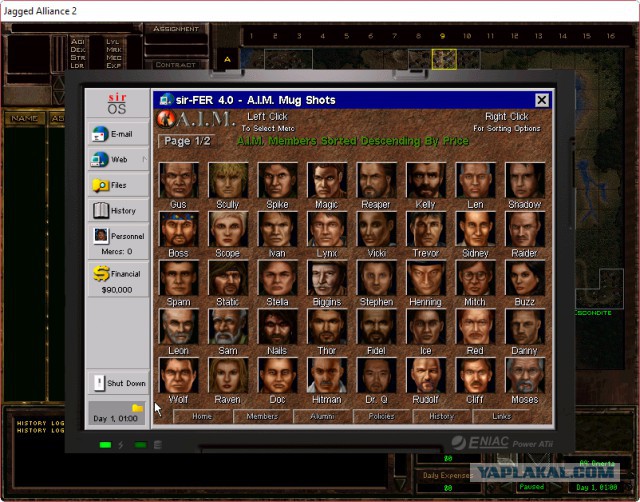Close the A.I.M. Mug Shots window
This screenshot has height=502, width=640.
542,100
